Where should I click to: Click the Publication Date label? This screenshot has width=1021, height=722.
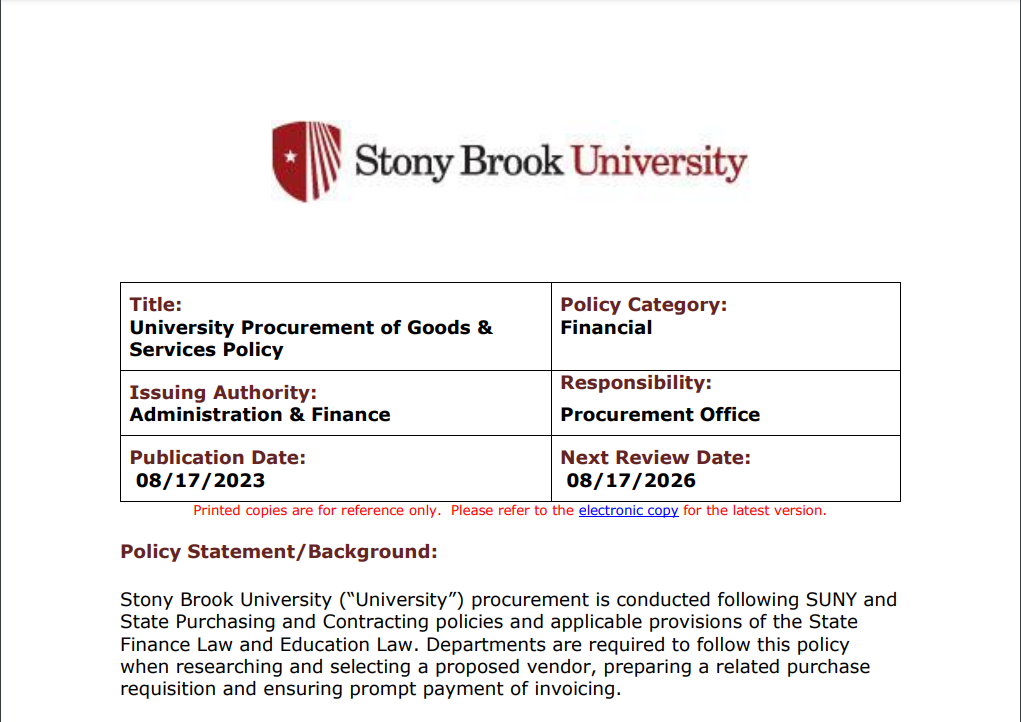pos(218,458)
